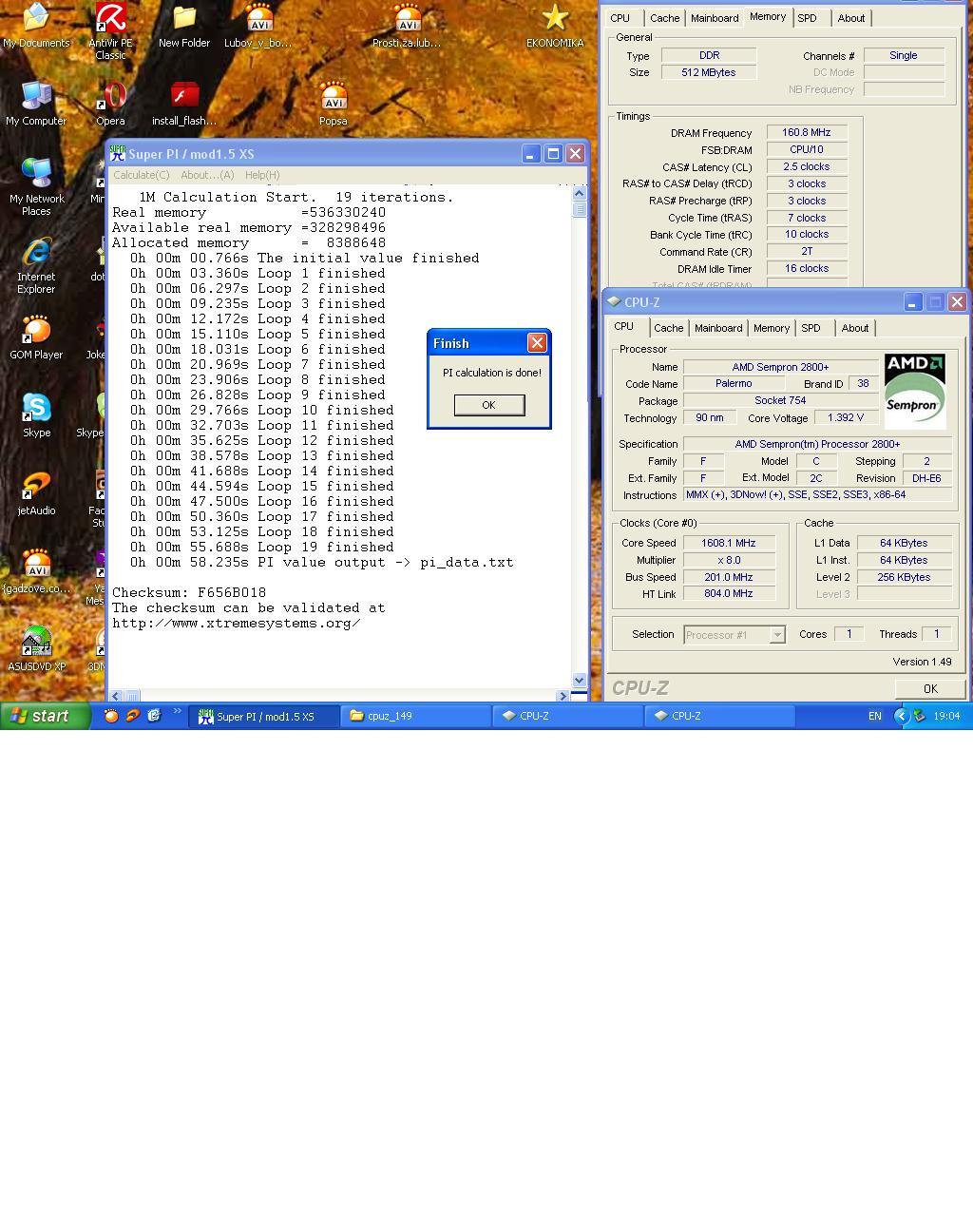This screenshot has height=1232, width=973.
Task: Switch to first CPU-Z taskbar button
Action: 568,716
